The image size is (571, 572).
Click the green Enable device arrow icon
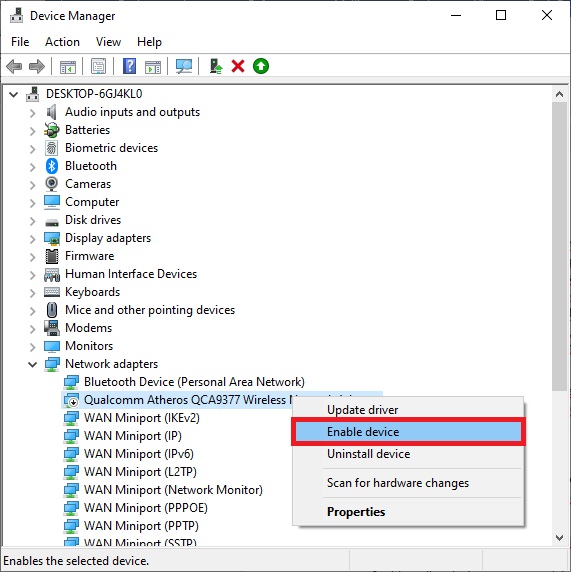click(261, 66)
